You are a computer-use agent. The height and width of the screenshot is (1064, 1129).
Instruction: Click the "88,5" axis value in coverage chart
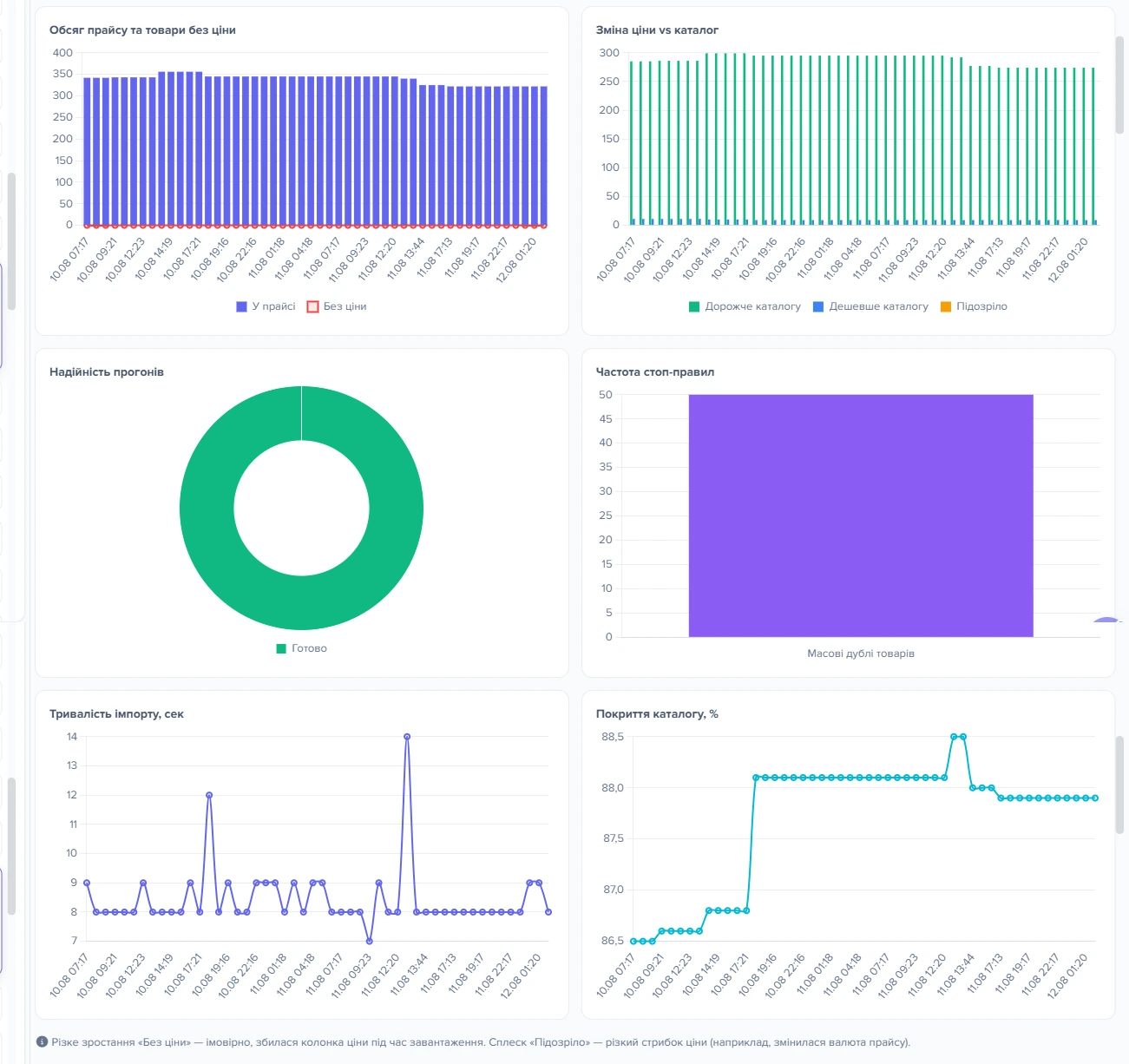(x=612, y=737)
